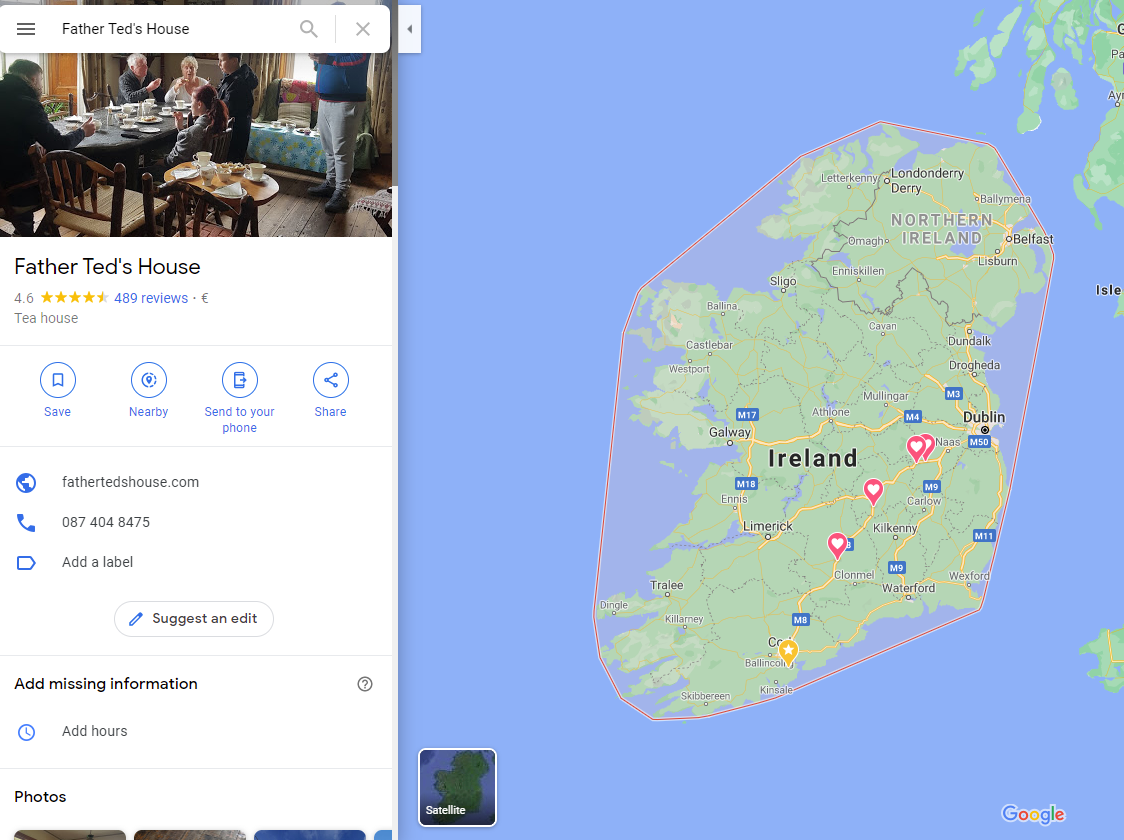The image size is (1124, 840).
Task: Click the M8 road shield
Action: click(801, 620)
